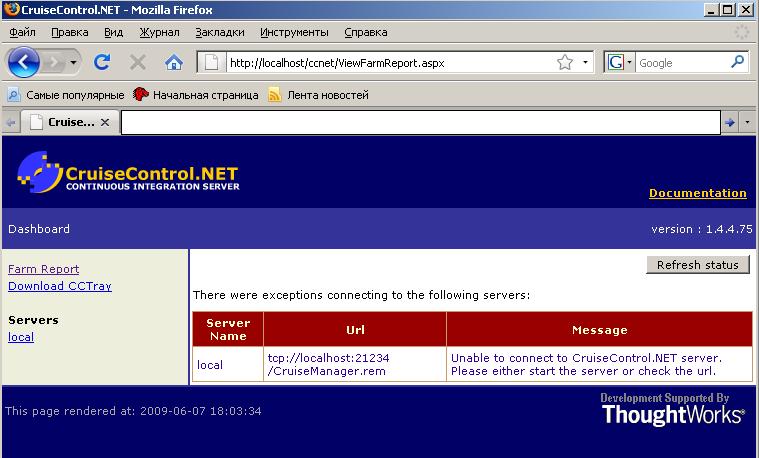Open the local server link in sidebar

pos(21,336)
